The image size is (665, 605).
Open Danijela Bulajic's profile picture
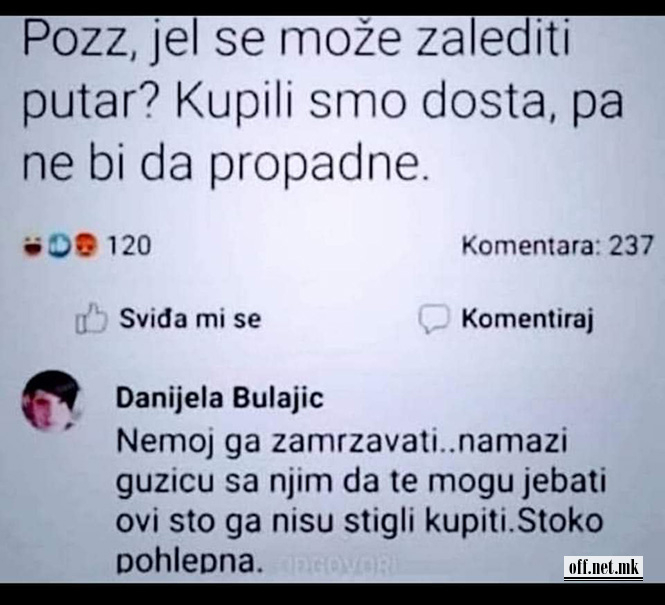coord(51,400)
